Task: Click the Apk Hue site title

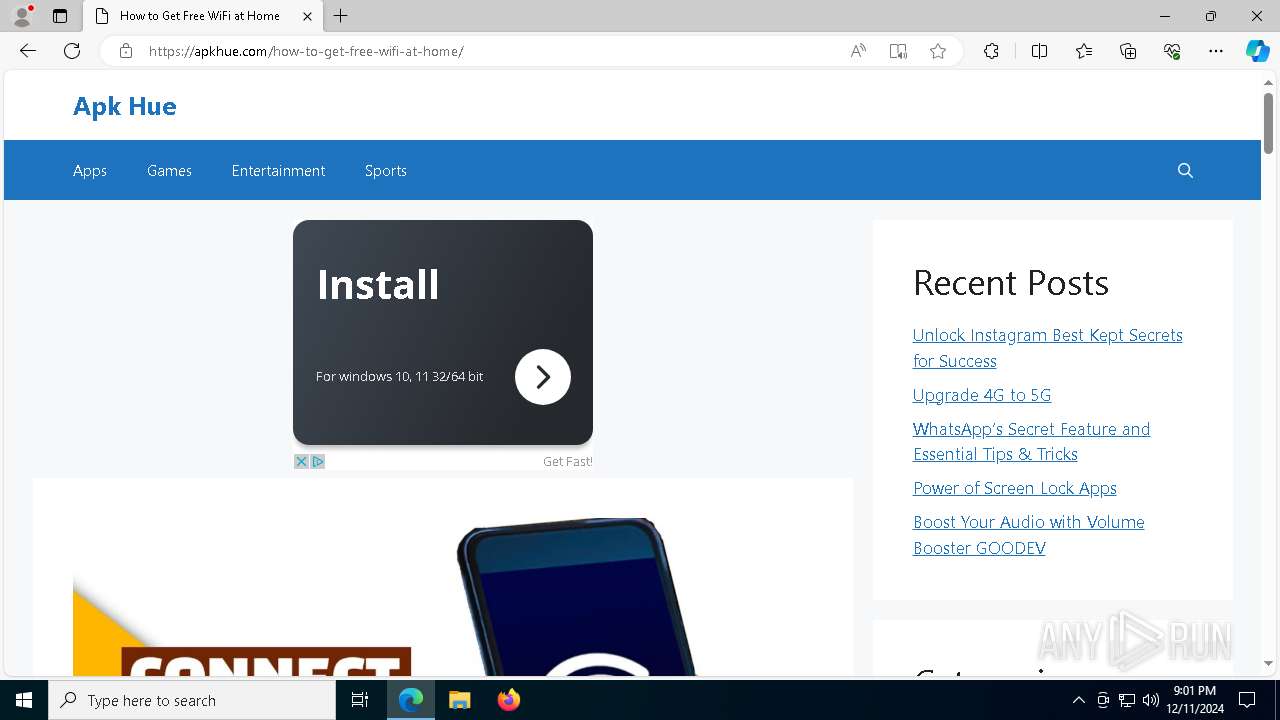Action: pyautogui.click(x=125, y=106)
